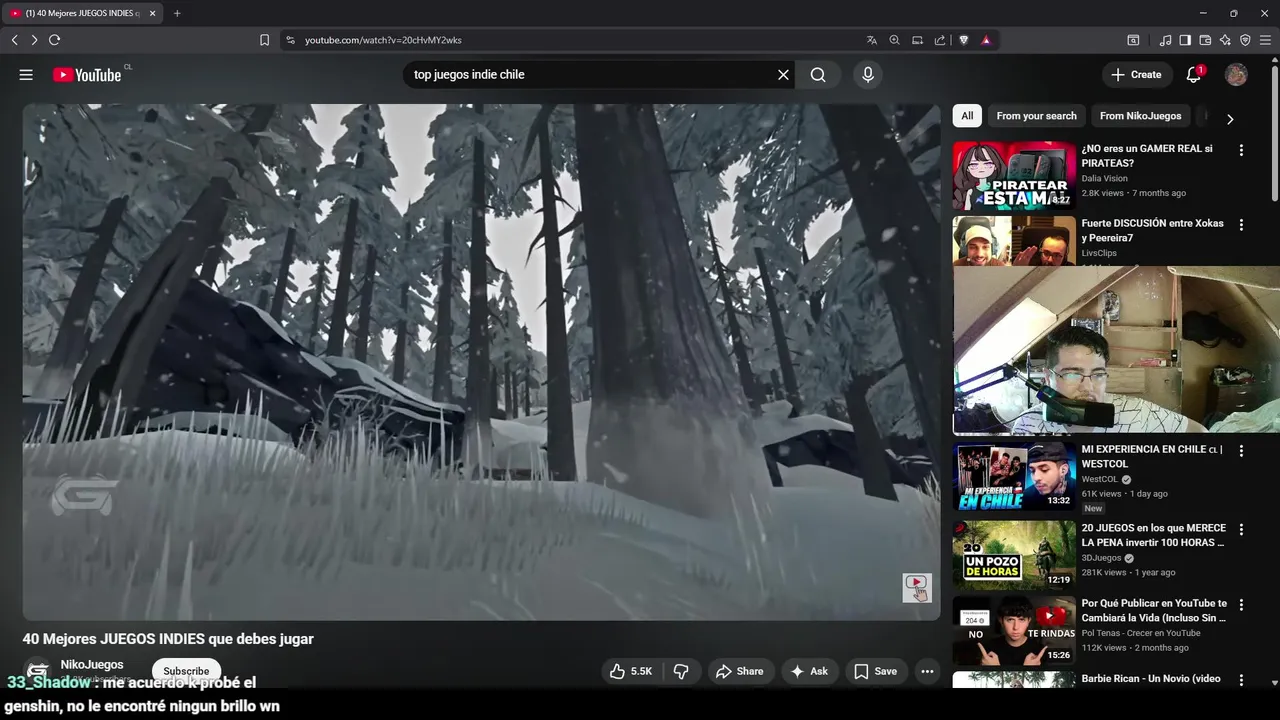Image resolution: width=1280 pixels, height=720 pixels.
Task: Select the All filter chip
Action: (x=967, y=116)
